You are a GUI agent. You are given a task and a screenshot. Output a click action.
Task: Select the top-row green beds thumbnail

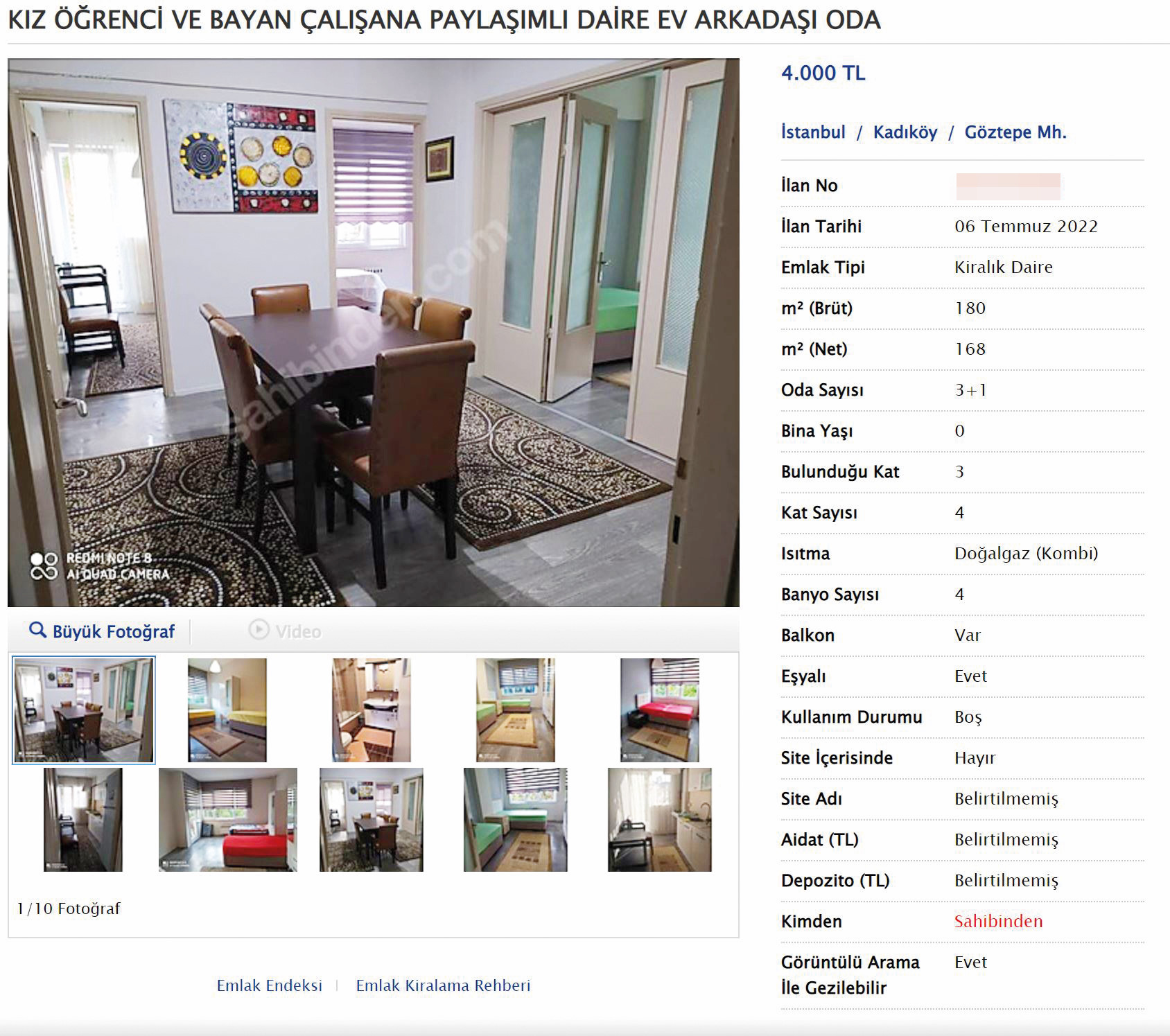516,710
